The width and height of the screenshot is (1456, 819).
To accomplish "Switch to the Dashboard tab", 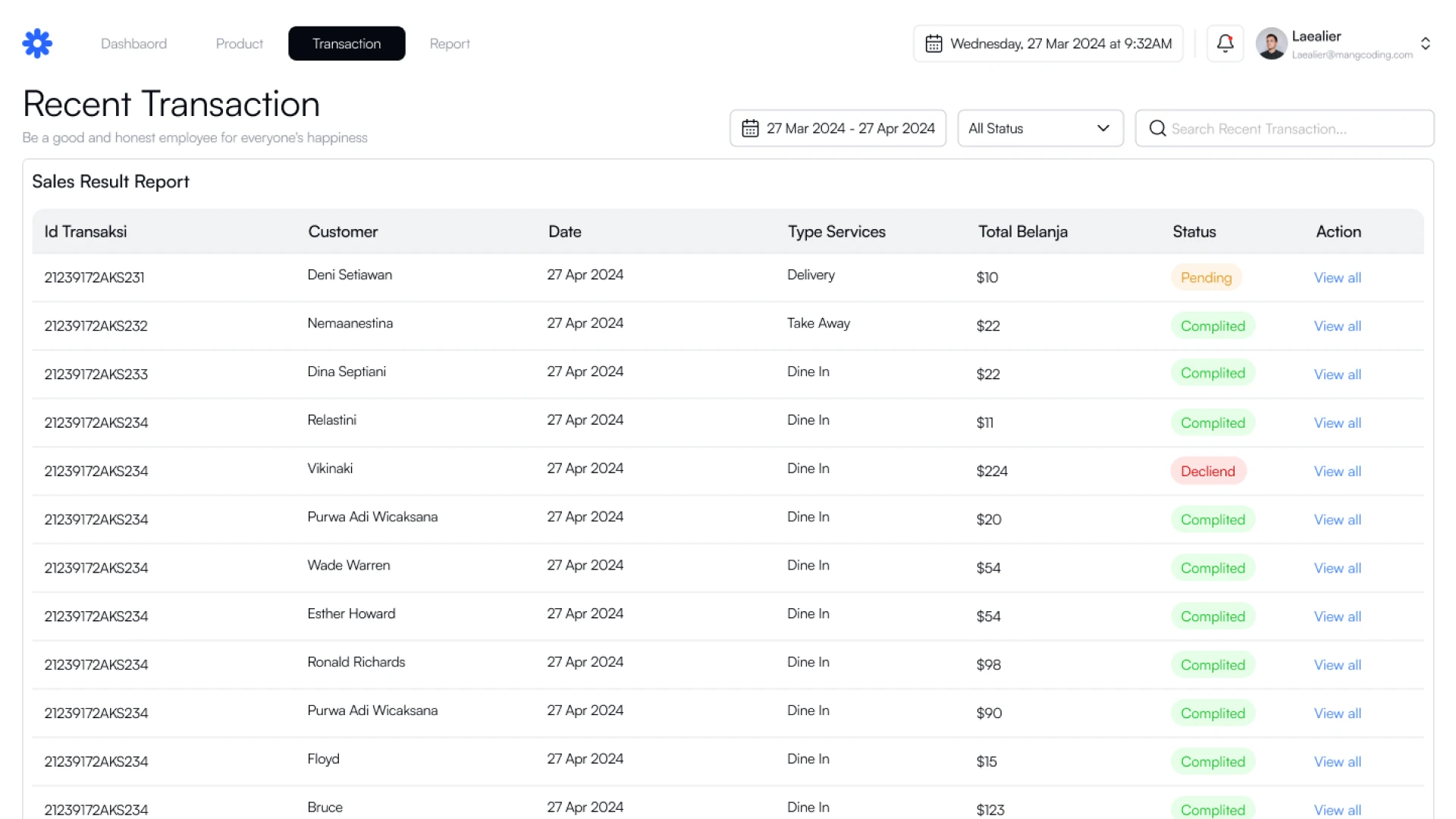I will [133, 43].
